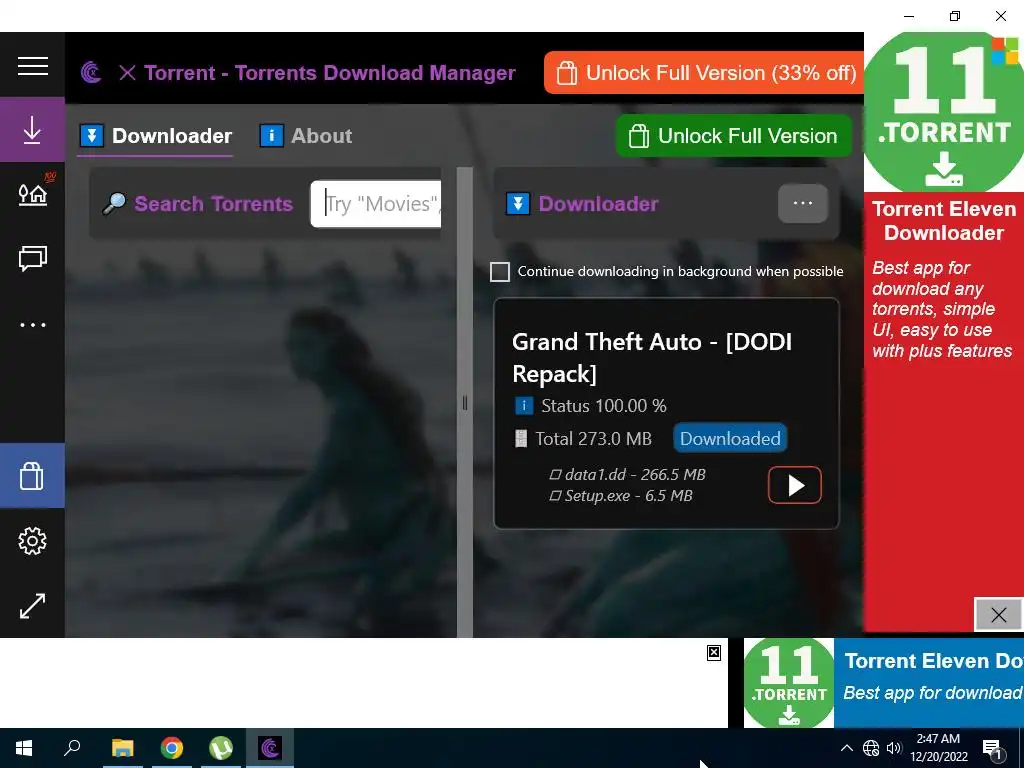Select the download arrow sidebar icon
The height and width of the screenshot is (768, 1024).
tap(32, 130)
